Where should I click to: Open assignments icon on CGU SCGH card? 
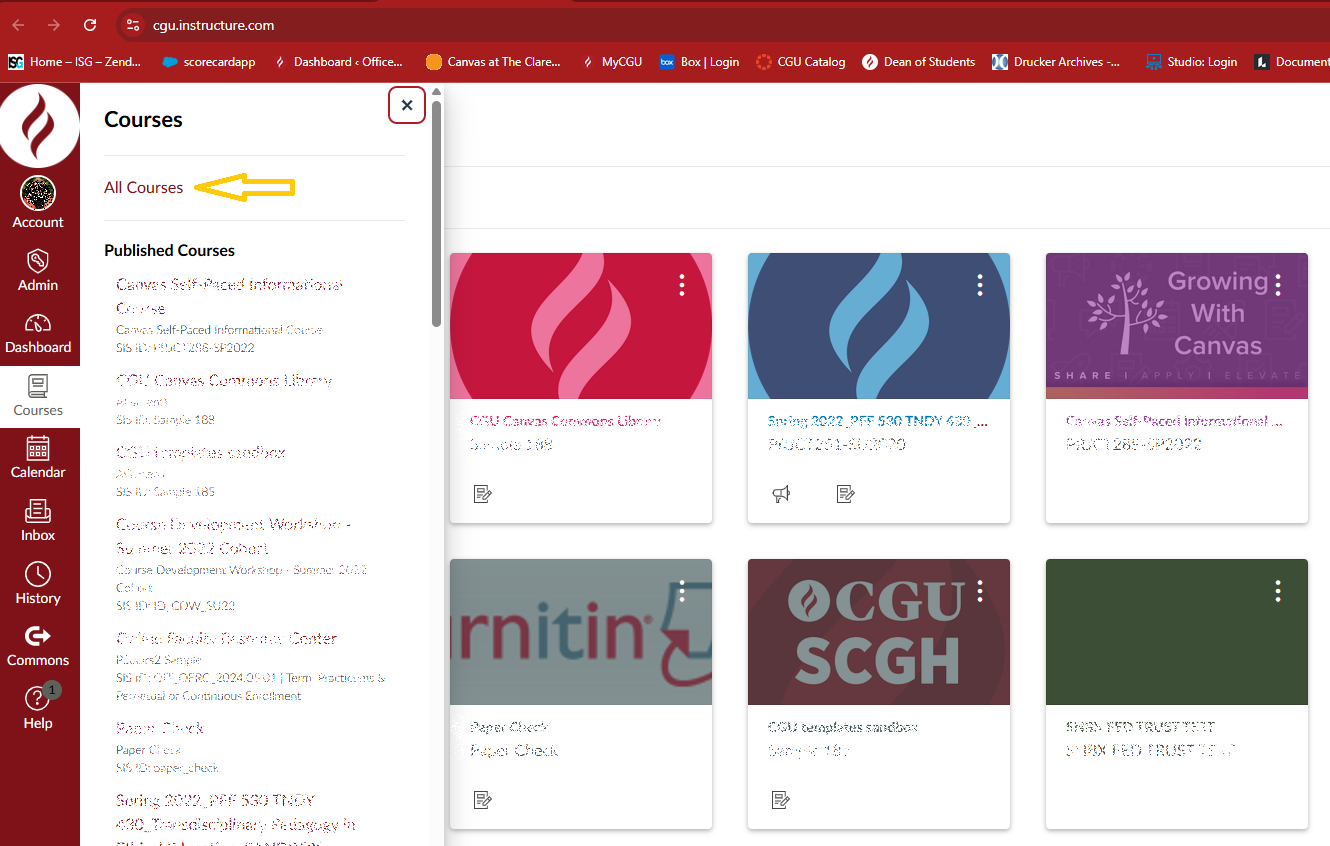(x=782, y=799)
